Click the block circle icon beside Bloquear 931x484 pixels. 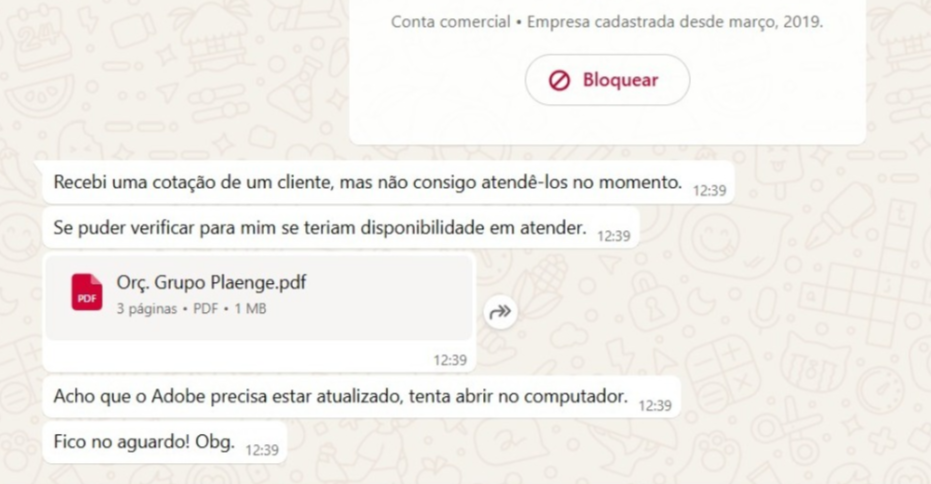[x=559, y=80]
